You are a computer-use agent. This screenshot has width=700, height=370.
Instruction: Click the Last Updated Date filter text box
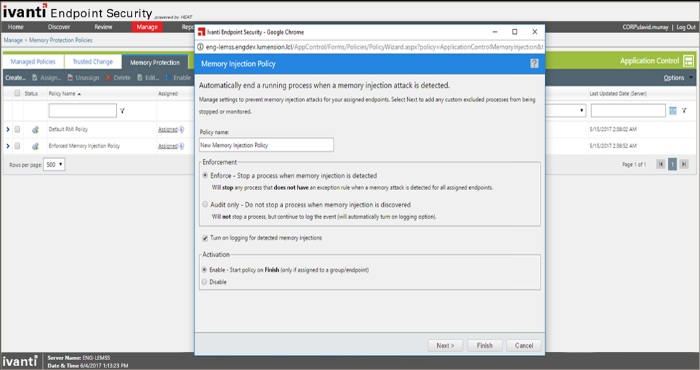(x=628, y=111)
